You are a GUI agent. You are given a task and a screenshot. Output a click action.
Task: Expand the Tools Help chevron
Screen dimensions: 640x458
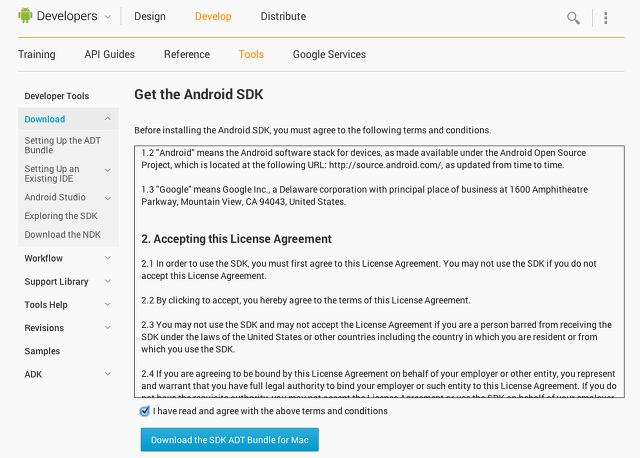pos(108,304)
